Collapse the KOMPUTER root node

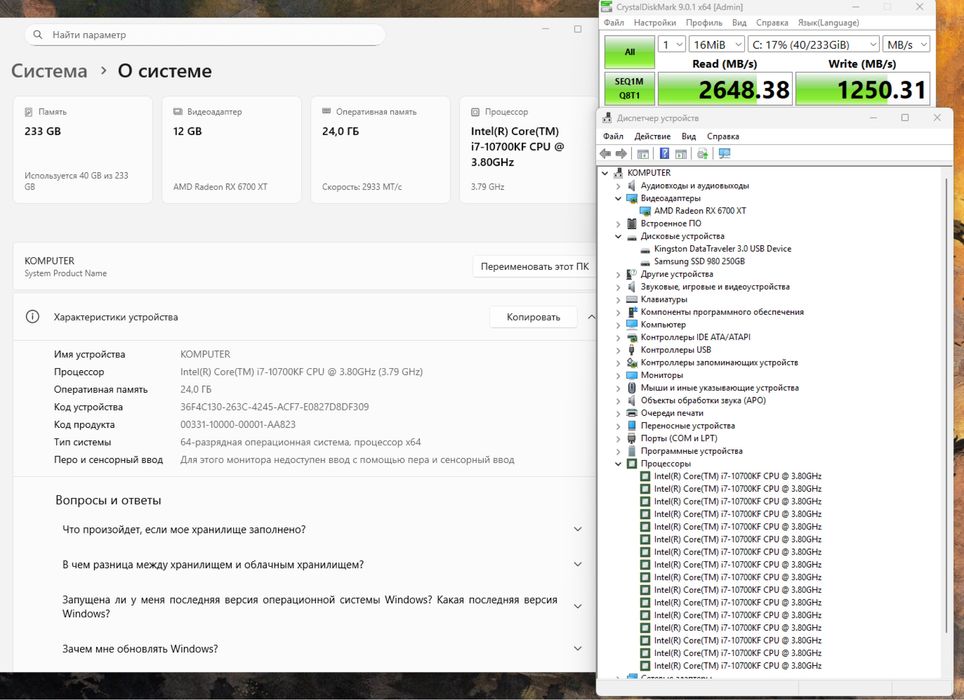click(x=605, y=173)
